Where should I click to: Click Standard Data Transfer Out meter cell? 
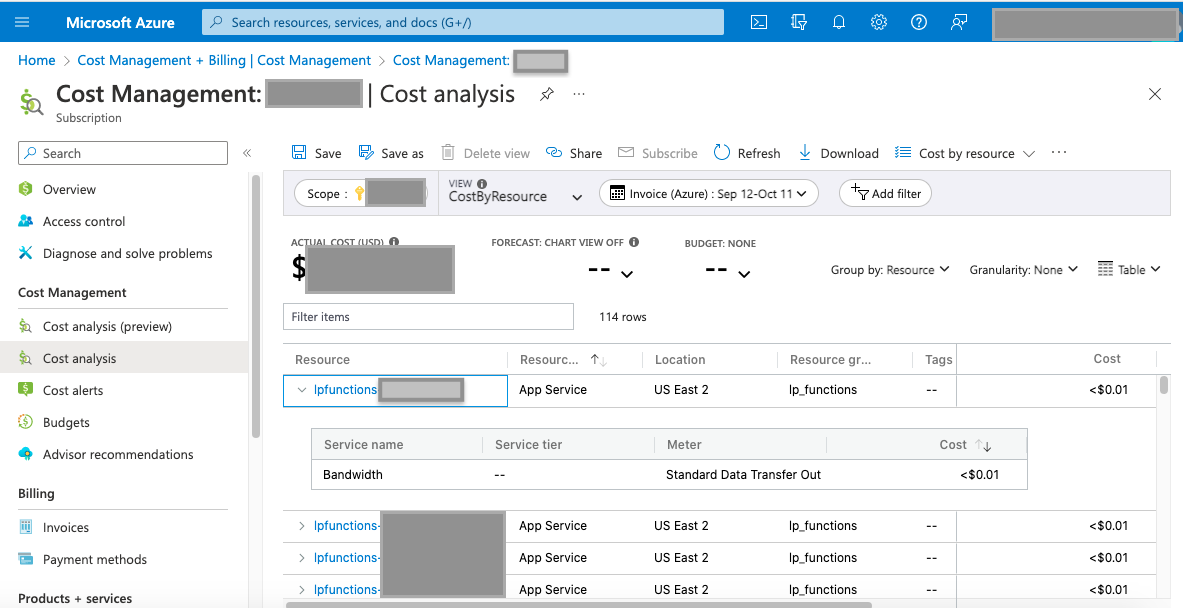[x=743, y=474]
